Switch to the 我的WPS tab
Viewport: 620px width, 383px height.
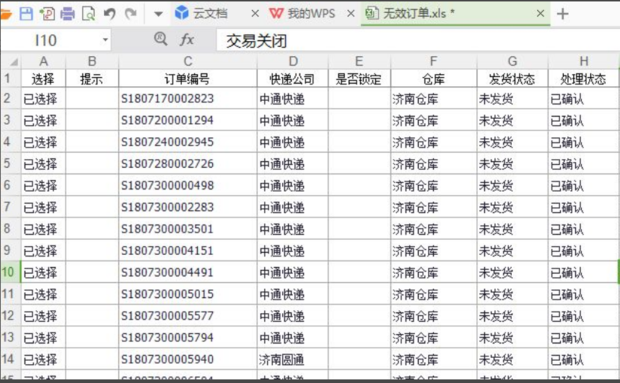311,13
